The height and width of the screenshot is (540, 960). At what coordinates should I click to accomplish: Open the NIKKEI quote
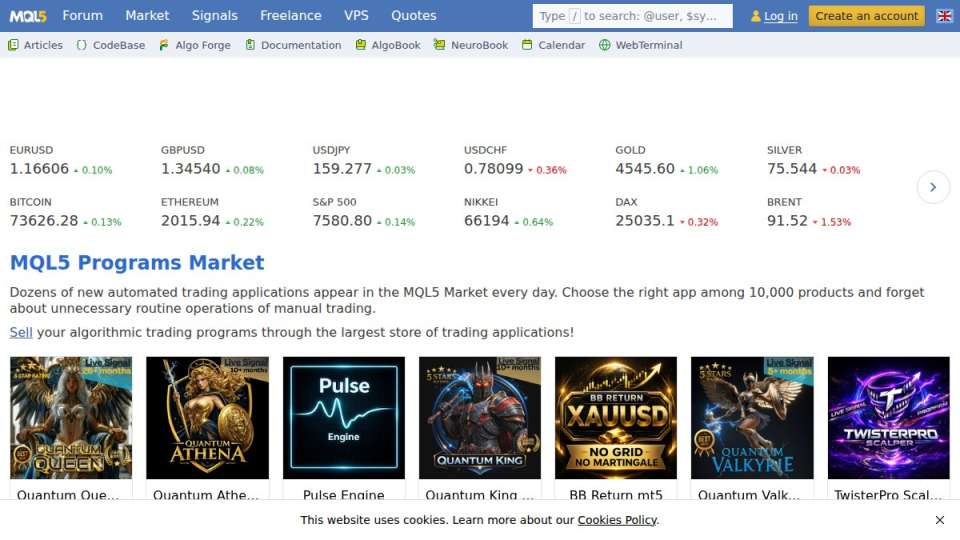(x=508, y=213)
